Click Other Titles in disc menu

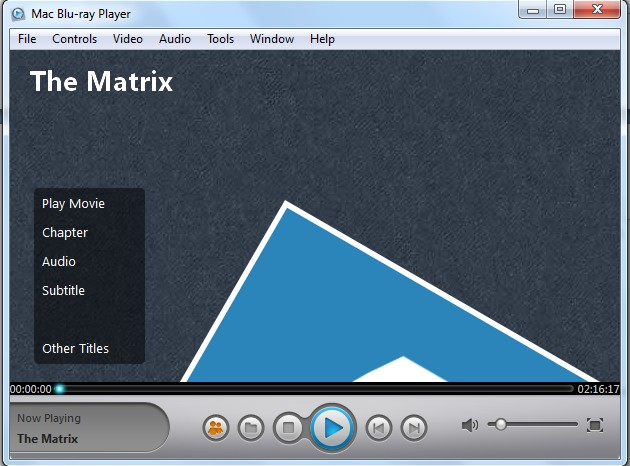75,349
